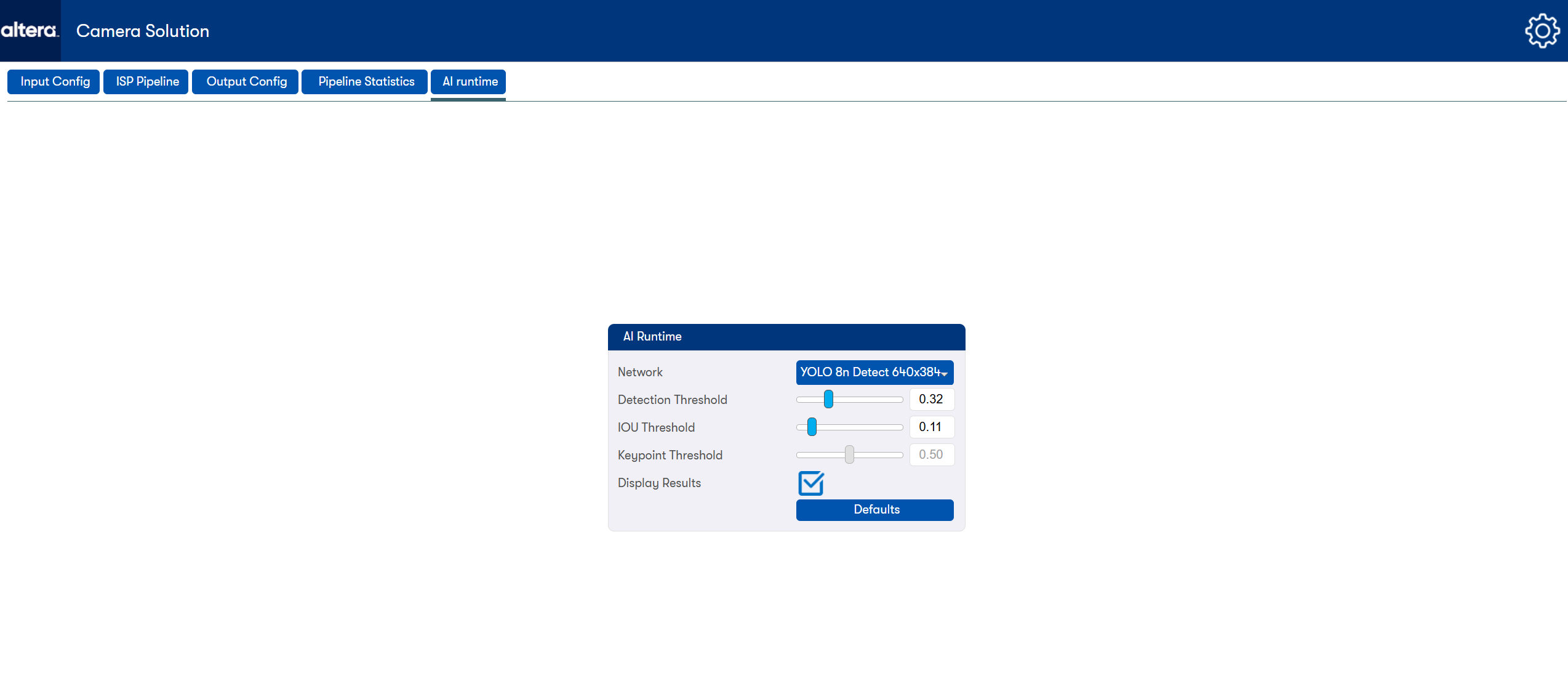Click the Keypoint Threshold slider

pyautogui.click(x=849, y=454)
